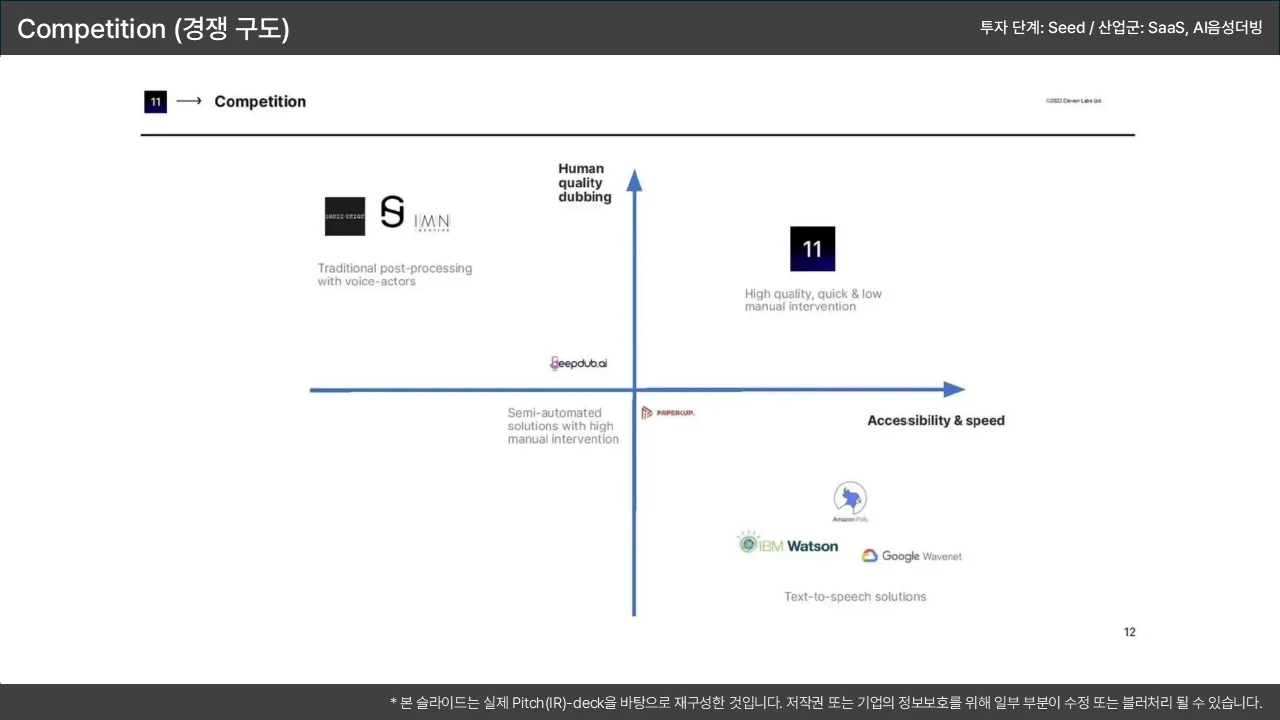1280x720 pixels.
Task: Click the 투자 단계 Seed / SaaS header text
Action: [x=1120, y=28]
